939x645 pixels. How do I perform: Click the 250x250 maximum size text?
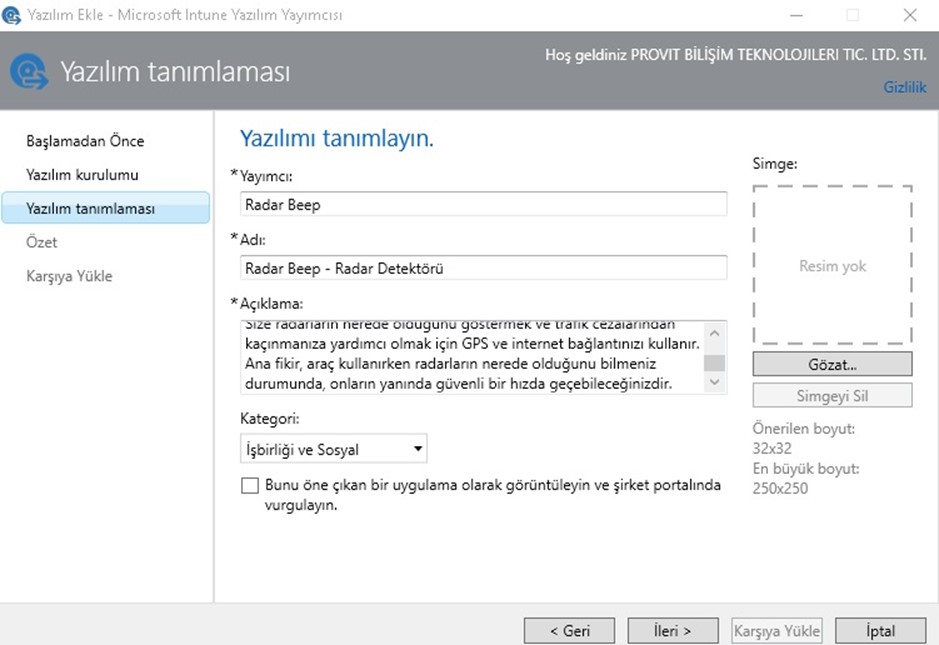click(x=780, y=488)
